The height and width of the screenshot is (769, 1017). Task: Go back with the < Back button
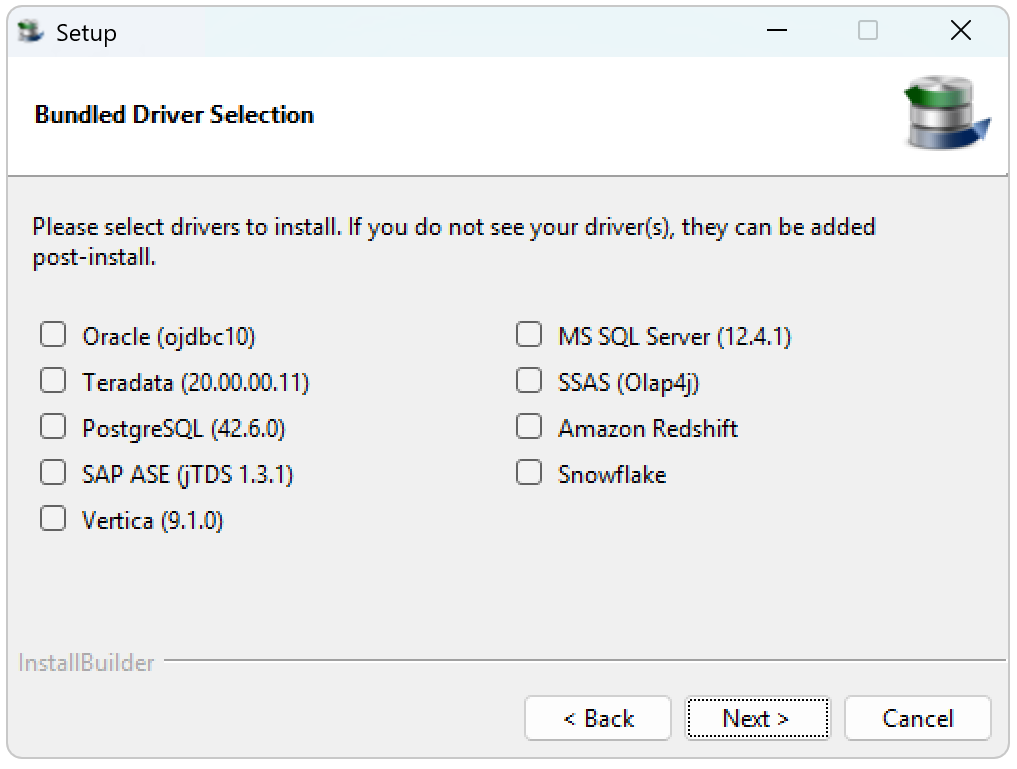597,718
